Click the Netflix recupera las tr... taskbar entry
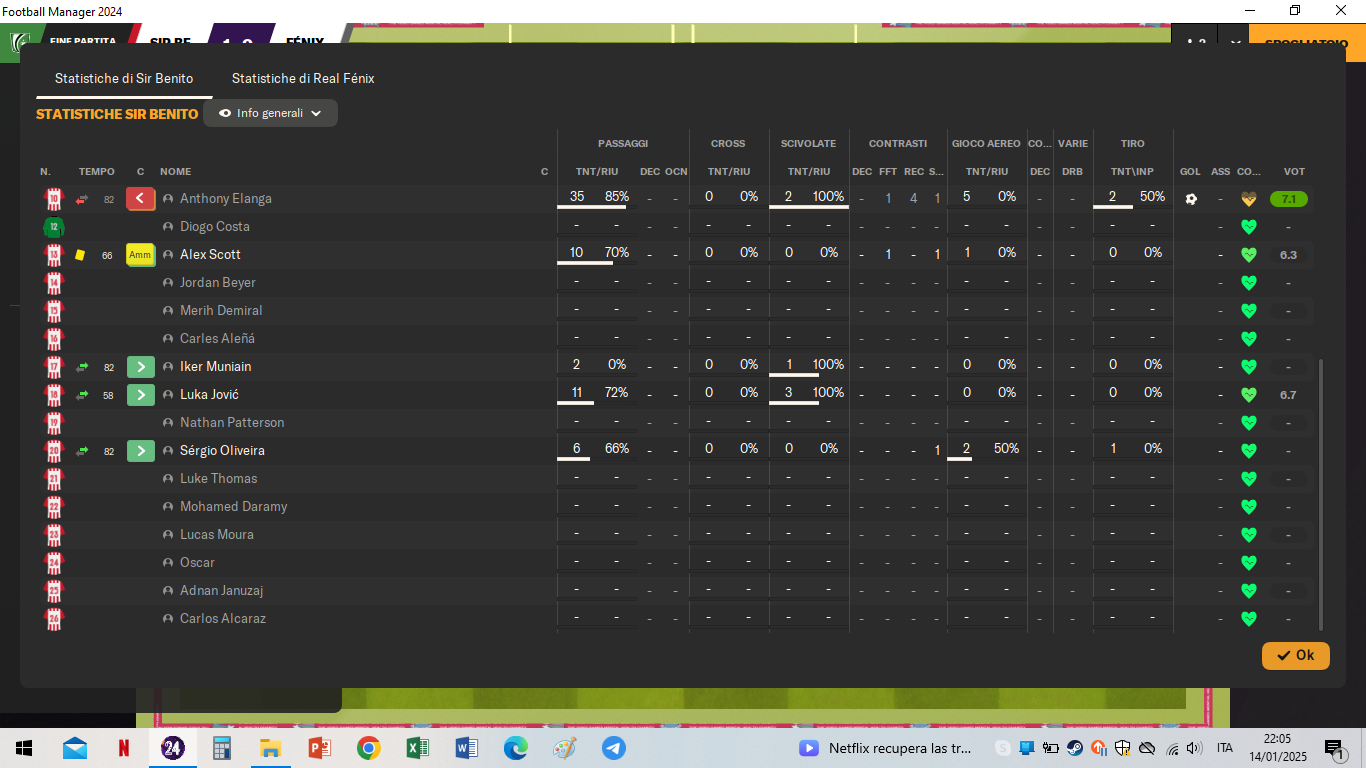 [885, 748]
